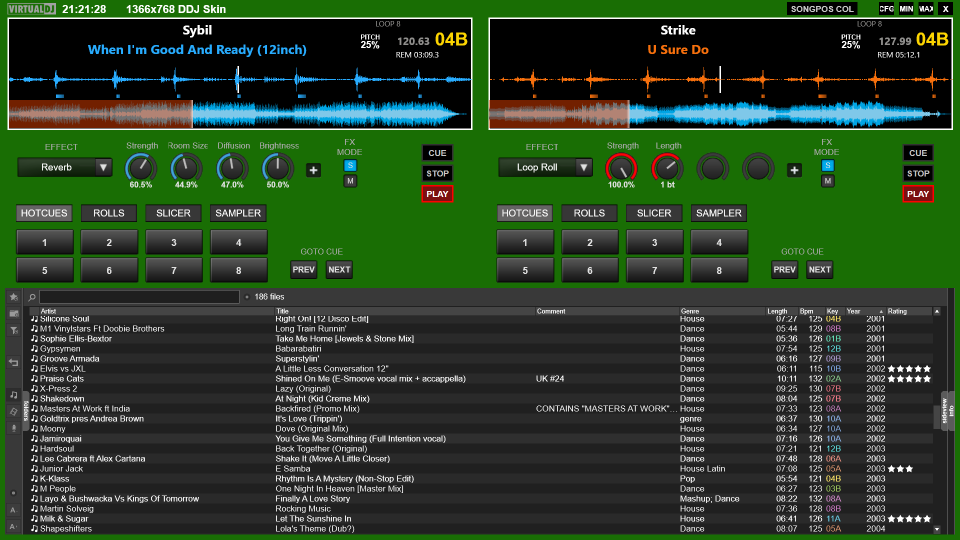Click the favorites star icon in browser sidebar
Image resolution: width=960 pixels, height=540 pixels.
(x=14, y=297)
